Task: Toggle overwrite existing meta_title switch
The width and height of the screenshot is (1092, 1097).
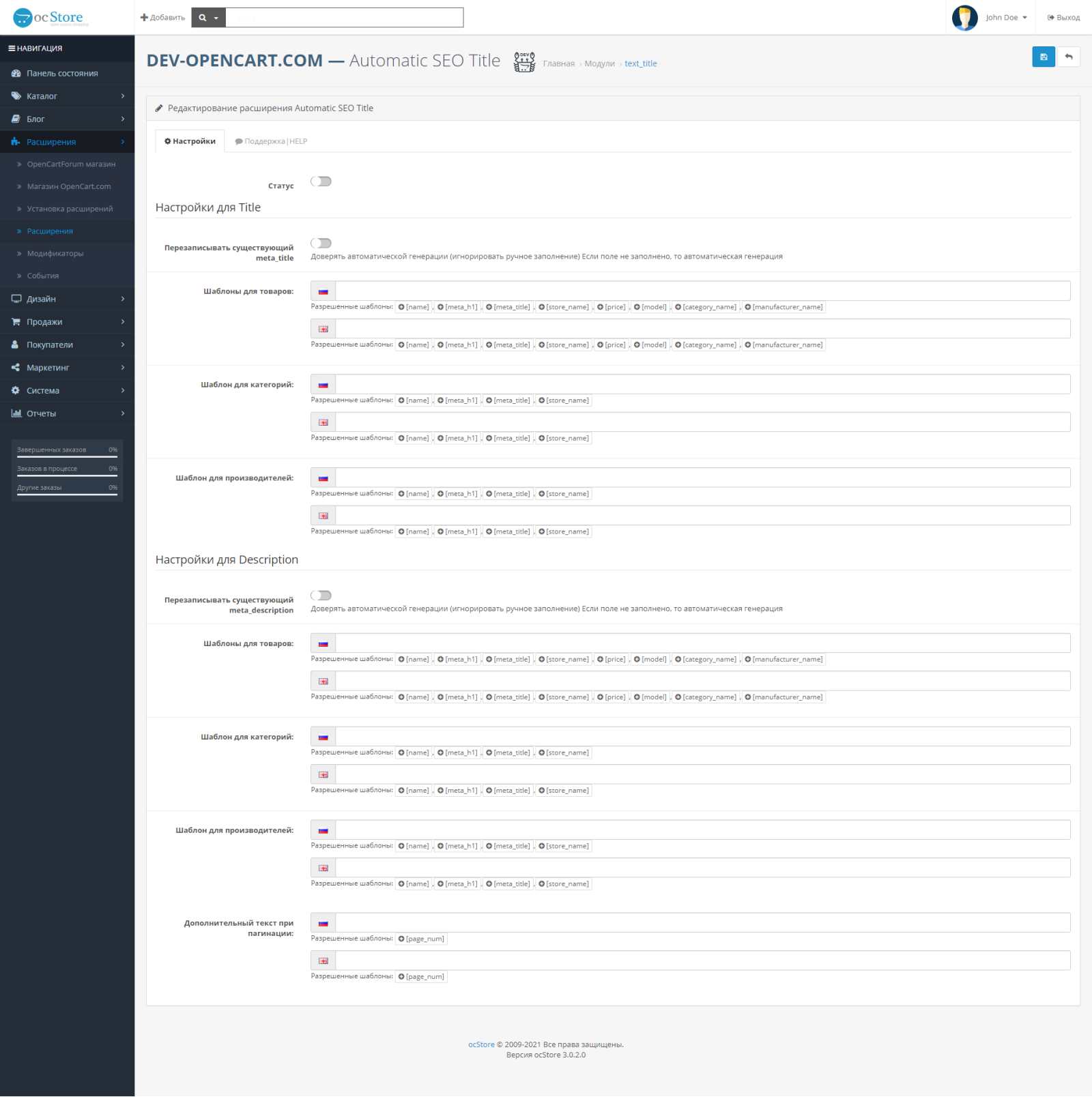Action: point(321,244)
